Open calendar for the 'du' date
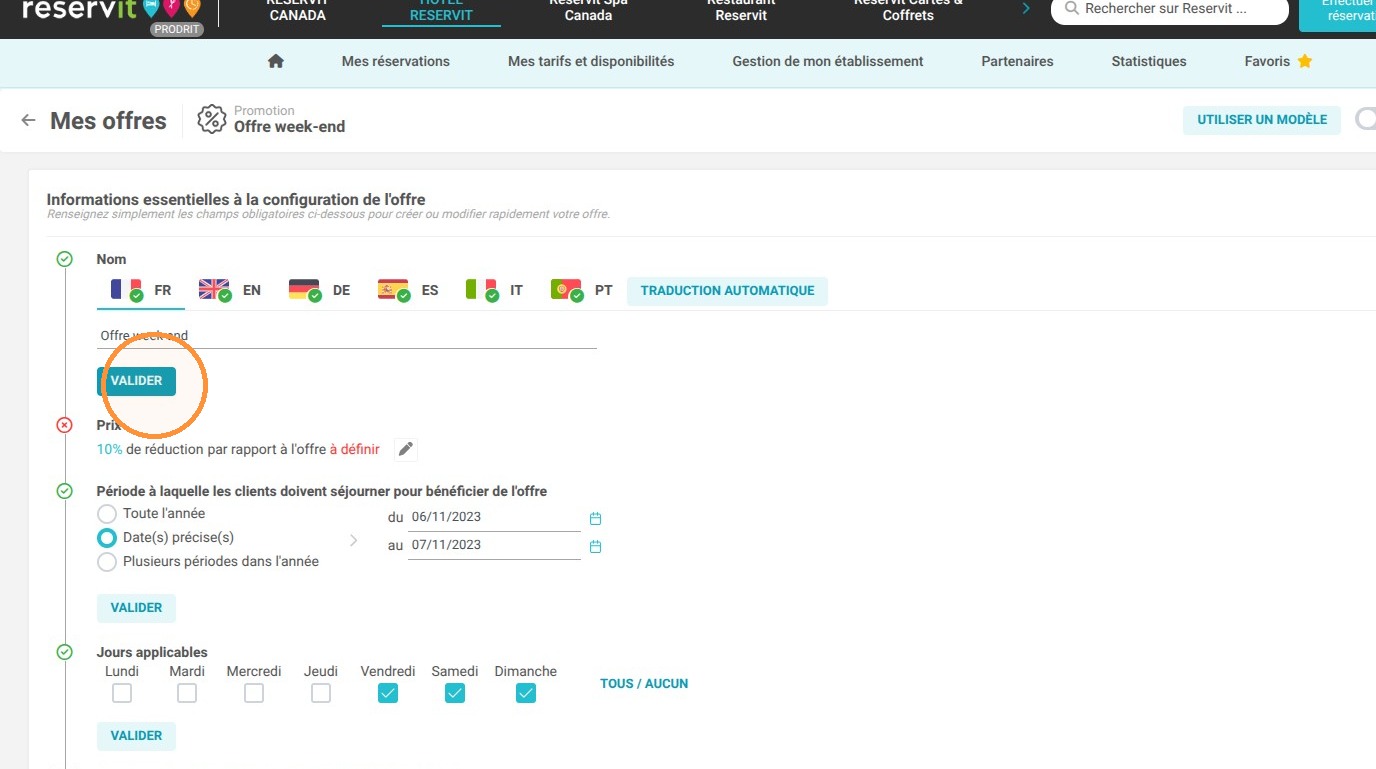1376x769 pixels. (x=595, y=518)
